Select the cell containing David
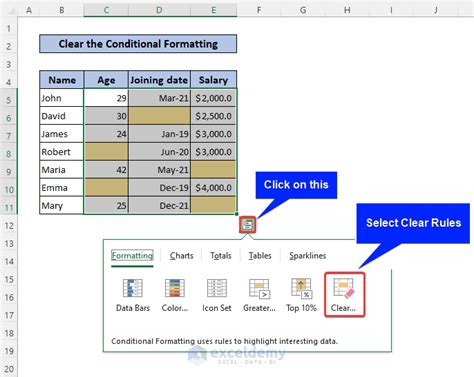This screenshot has height=377, width=474. point(62,116)
